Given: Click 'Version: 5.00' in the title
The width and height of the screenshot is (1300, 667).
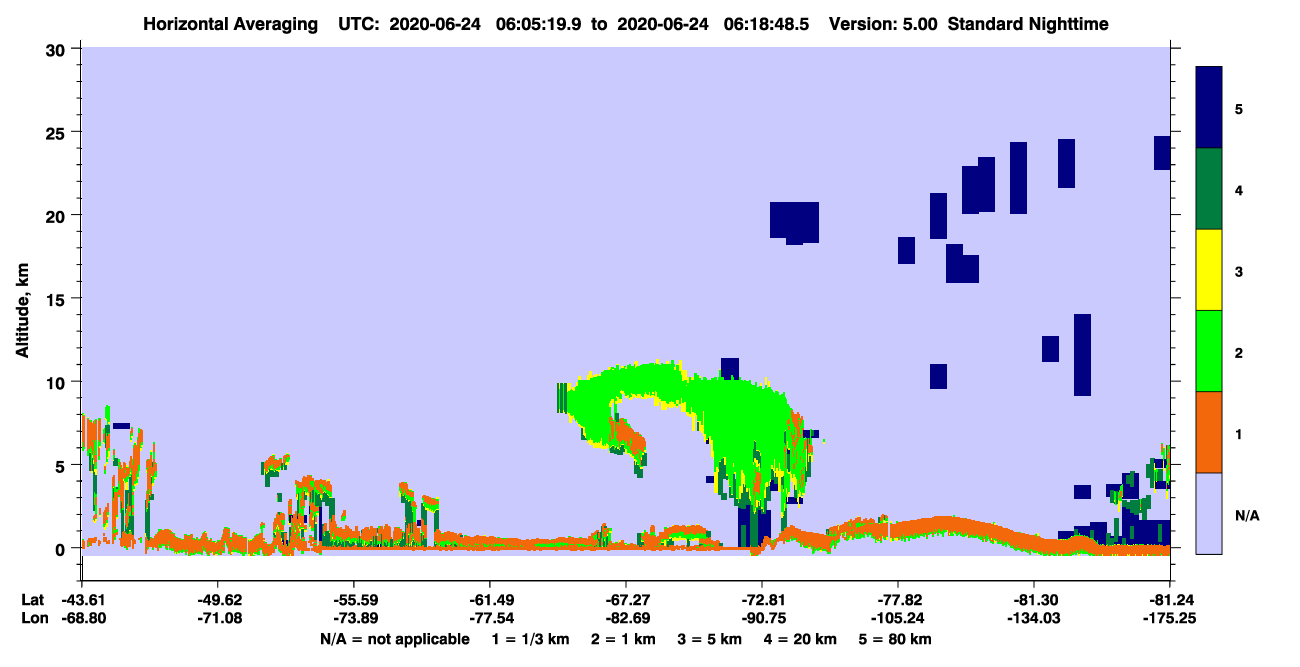Looking at the screenshot, I should 883,23.
